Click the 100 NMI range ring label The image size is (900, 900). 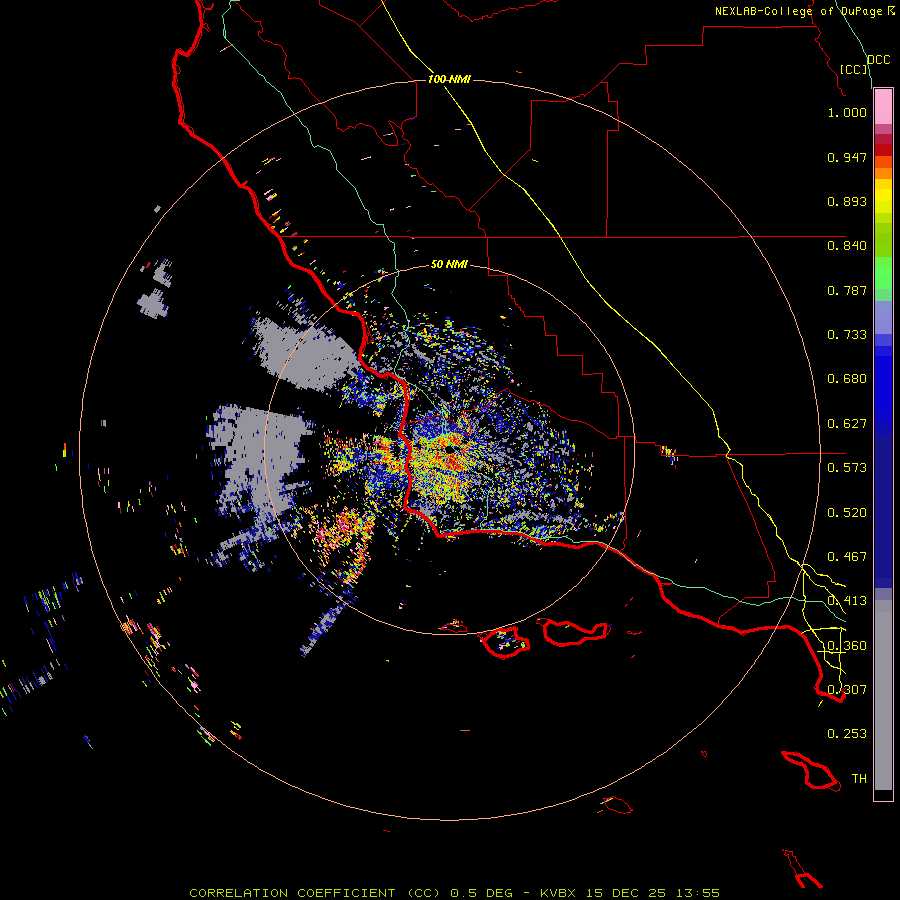tap(449, 79)
